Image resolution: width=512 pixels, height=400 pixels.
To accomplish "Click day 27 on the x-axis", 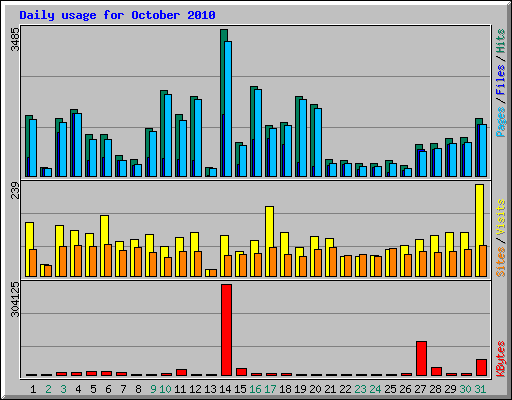I will (420, 389).
